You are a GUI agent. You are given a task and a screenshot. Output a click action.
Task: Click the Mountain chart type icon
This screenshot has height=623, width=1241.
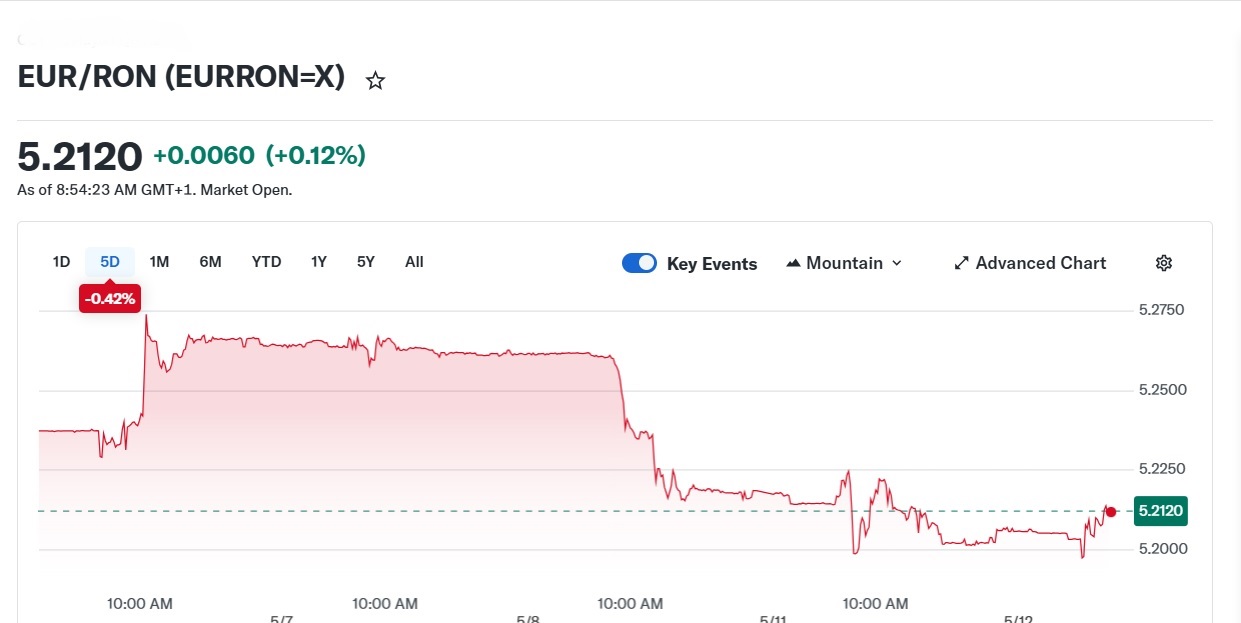click(794, 263)
